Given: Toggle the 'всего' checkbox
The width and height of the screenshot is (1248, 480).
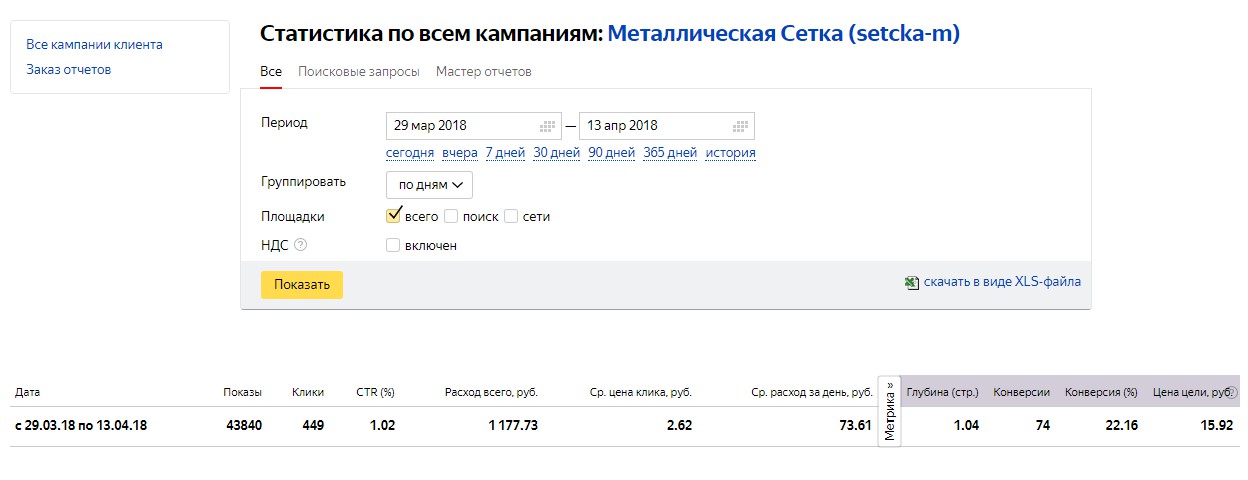Looking at the screenshot, I should pyautogui.click(x=393, y=215).
